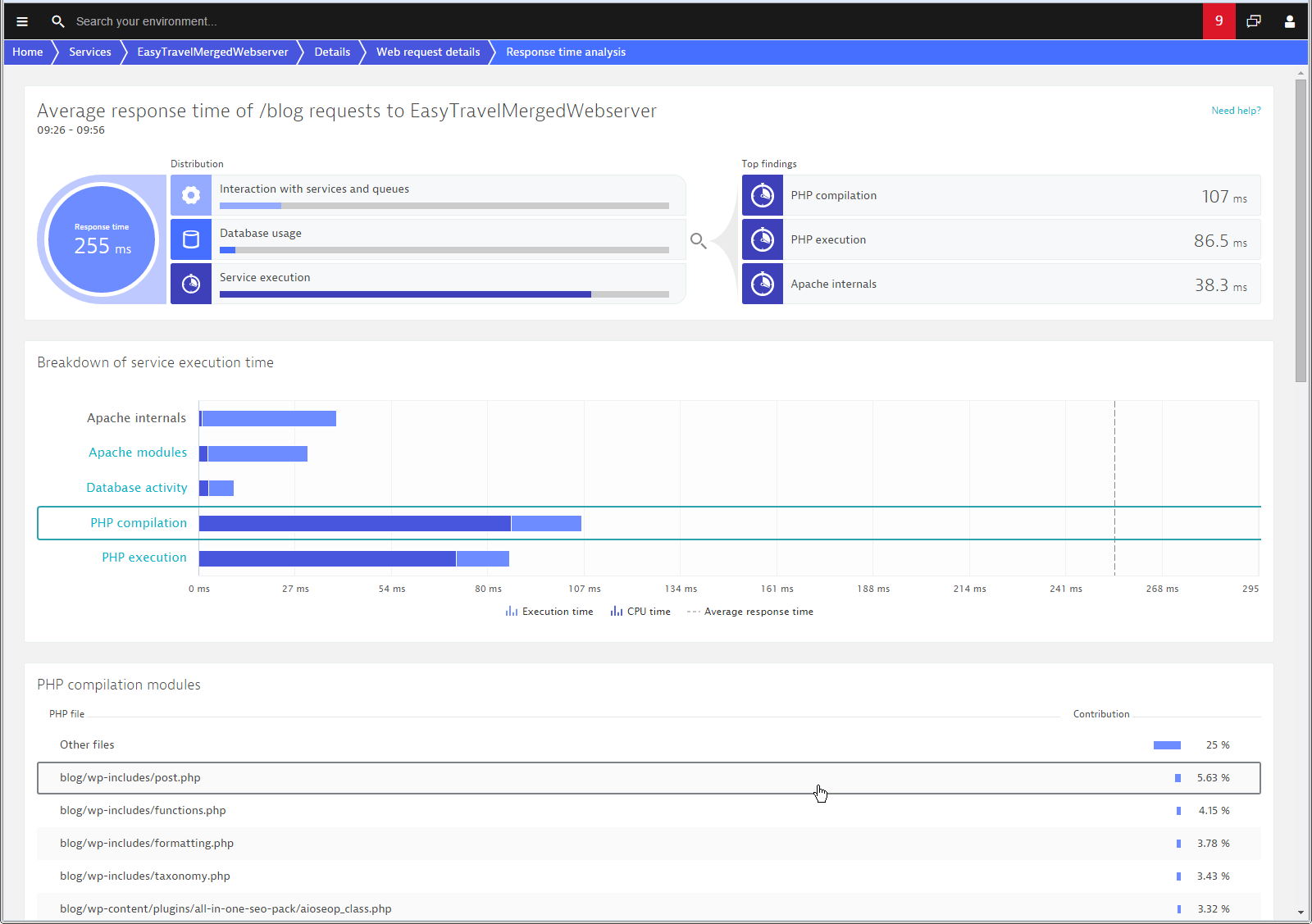Select blog/wp-includes/post.php row

pos(649,778)
